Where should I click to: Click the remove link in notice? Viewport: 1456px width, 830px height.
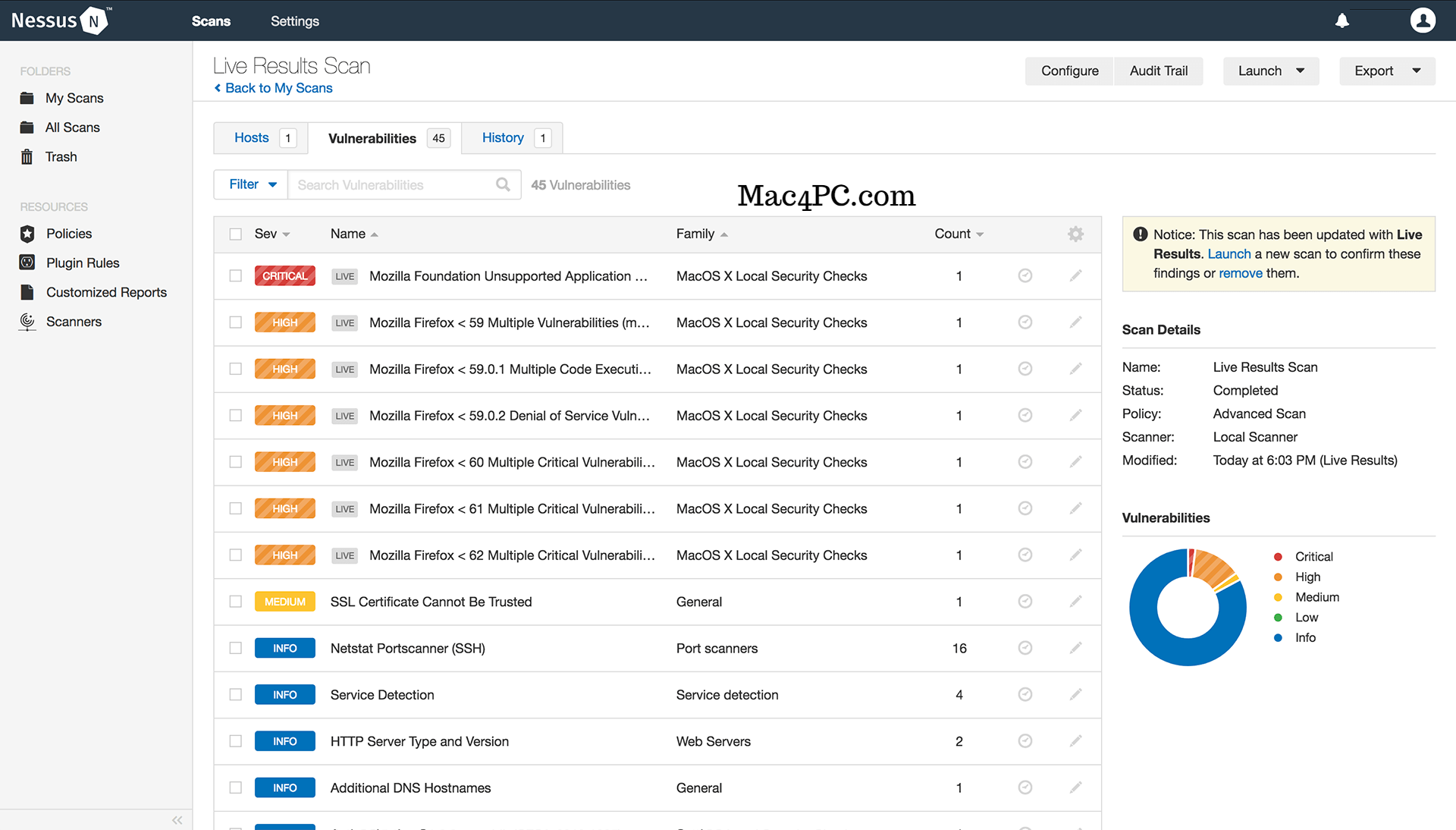point(1241,273)
